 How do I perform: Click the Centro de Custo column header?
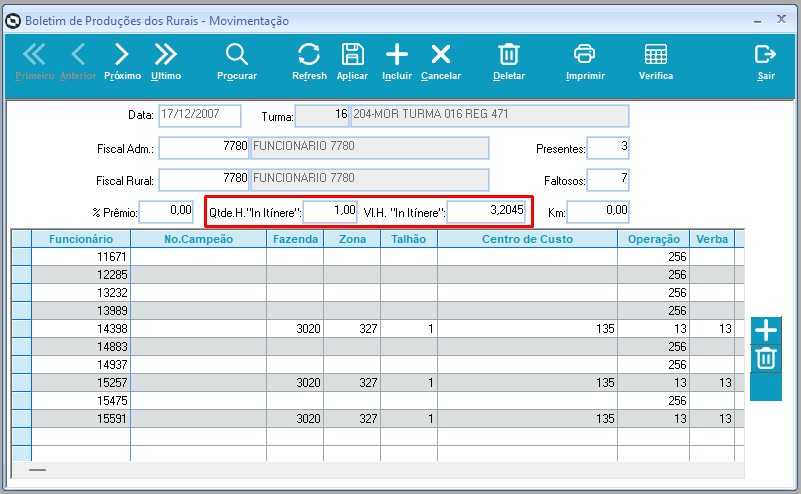tap(527, 239)
